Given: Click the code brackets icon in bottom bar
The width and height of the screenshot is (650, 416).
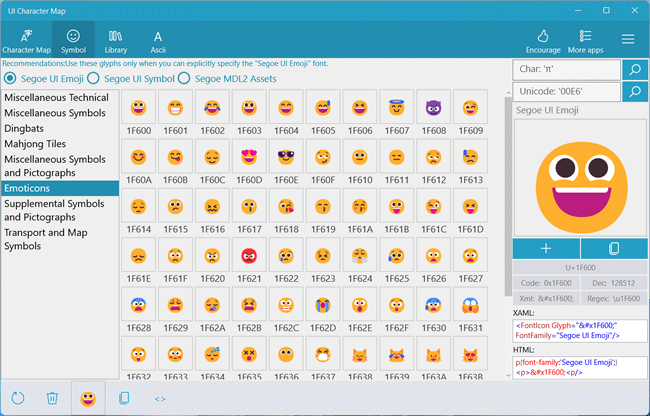Looking at the screenshot, I should tap(159, 398).
